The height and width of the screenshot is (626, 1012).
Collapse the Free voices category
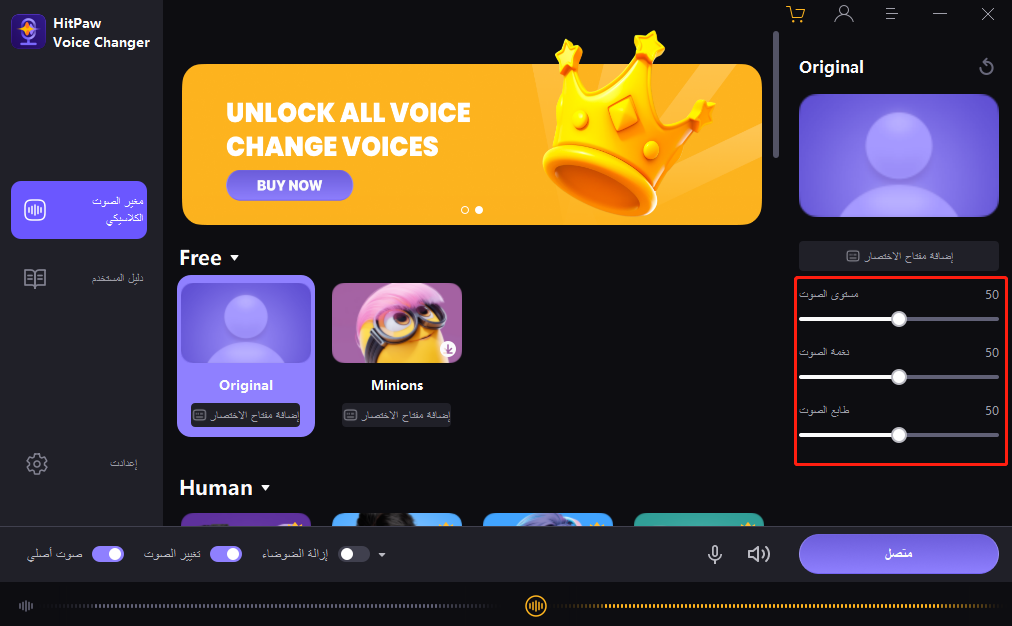tap(235, 258)
